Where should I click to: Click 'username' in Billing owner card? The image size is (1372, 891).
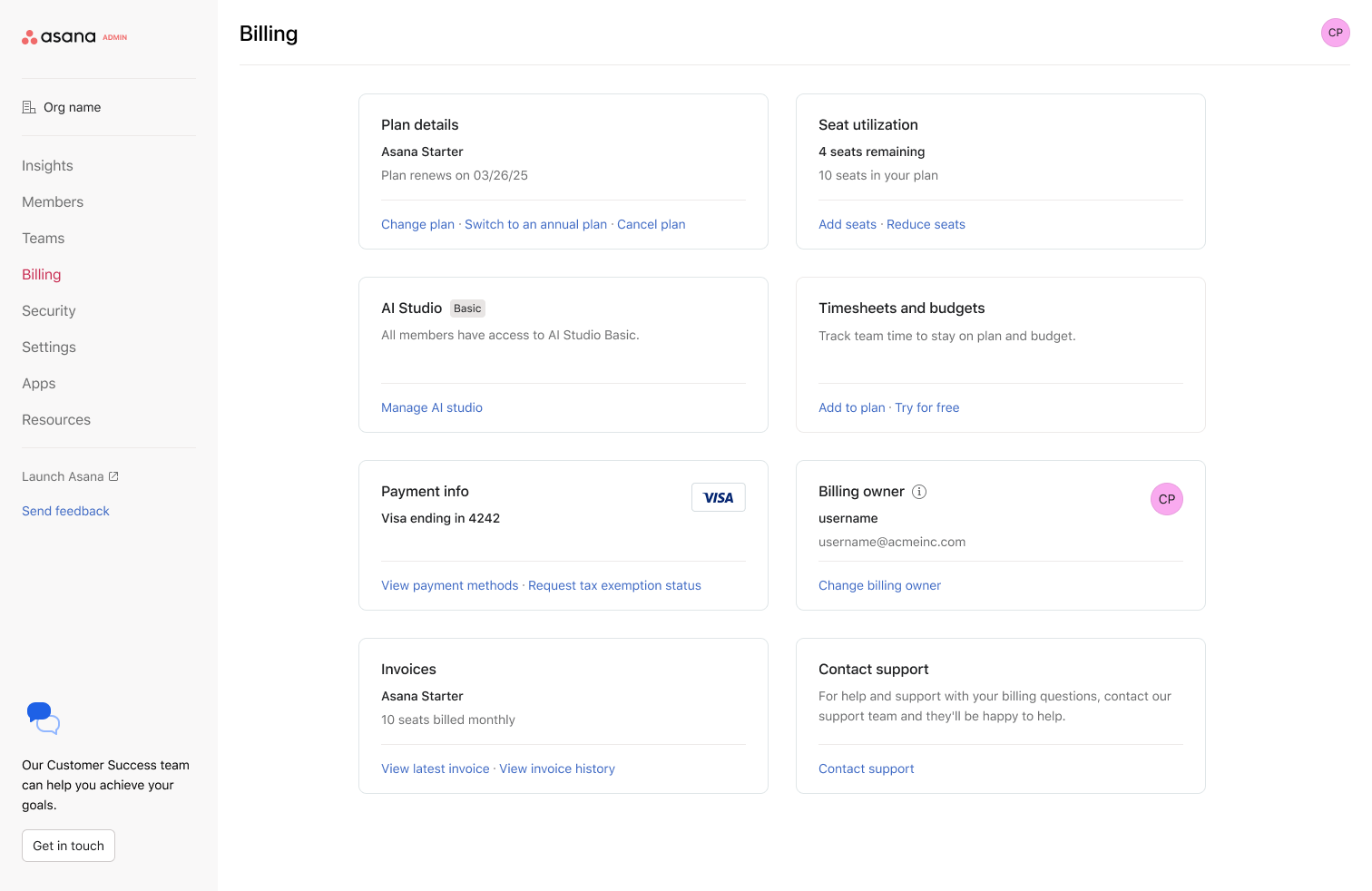click(848, 518)
